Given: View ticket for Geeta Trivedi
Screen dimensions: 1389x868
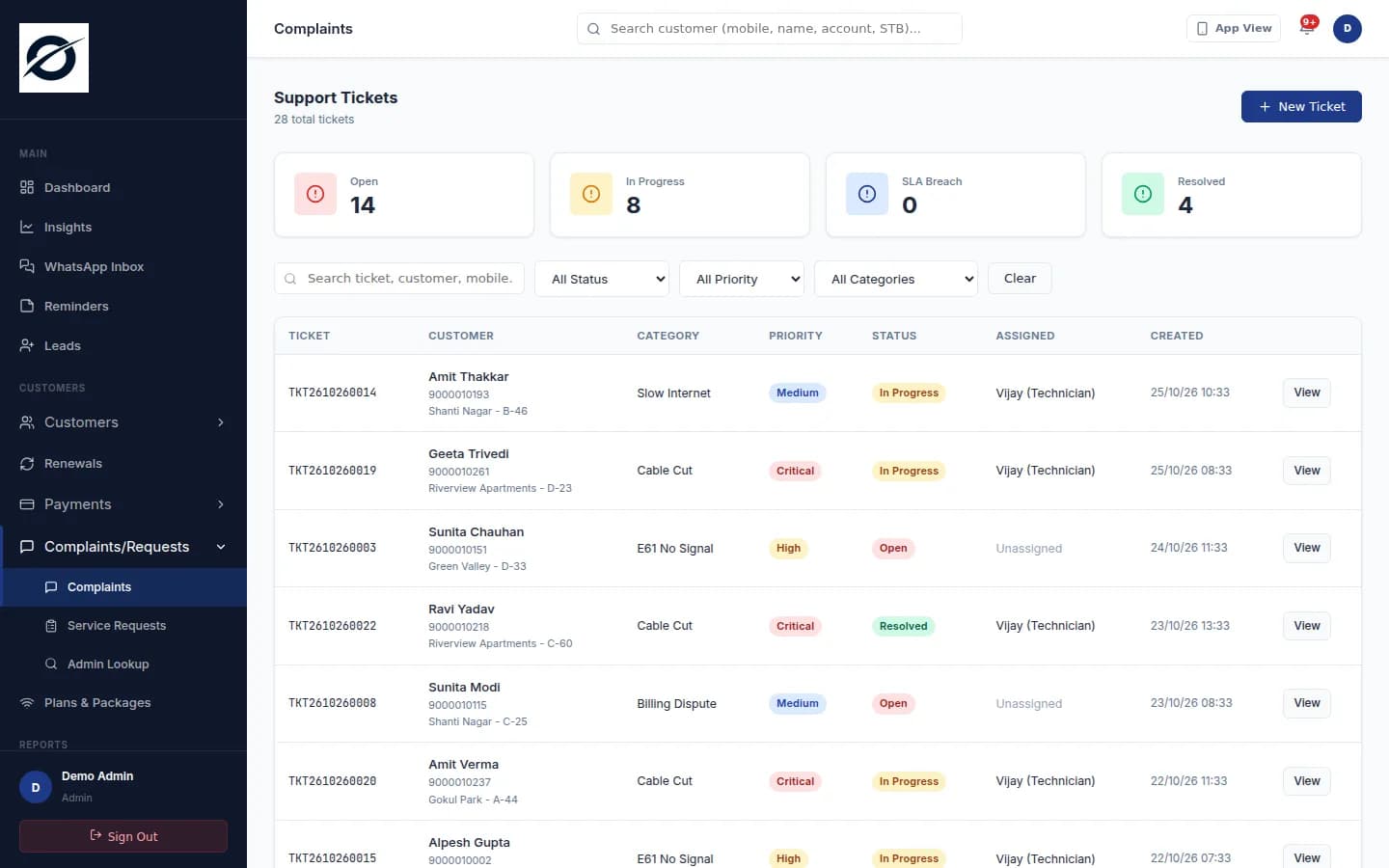Looking at the screenshot, I should pos(1307,471).
